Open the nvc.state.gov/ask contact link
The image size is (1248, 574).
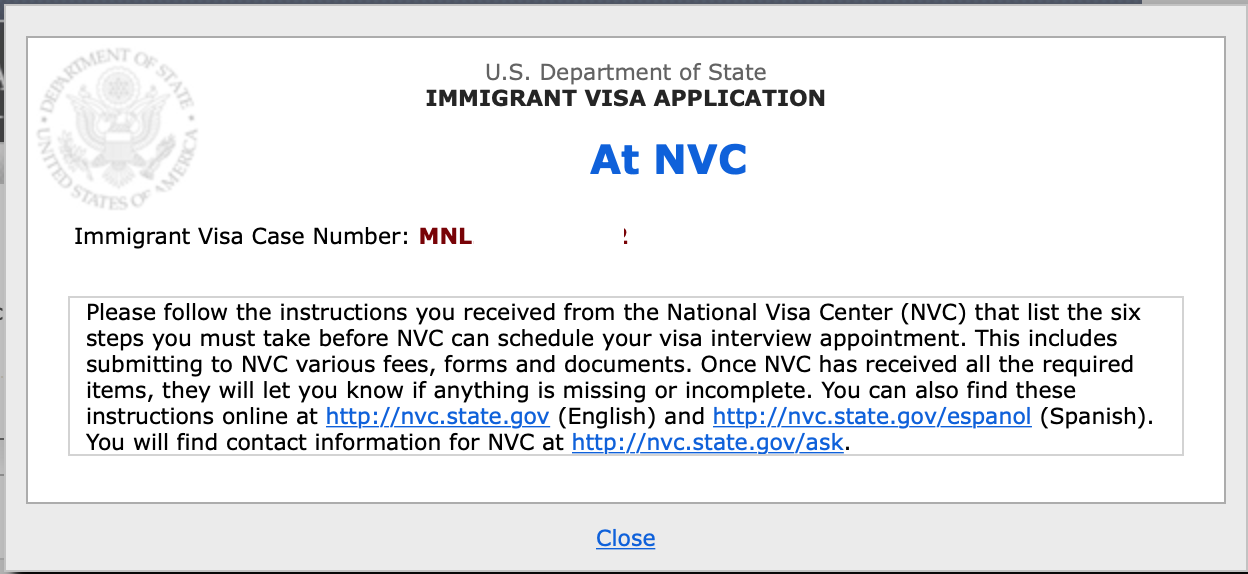(x=709, y=442)
